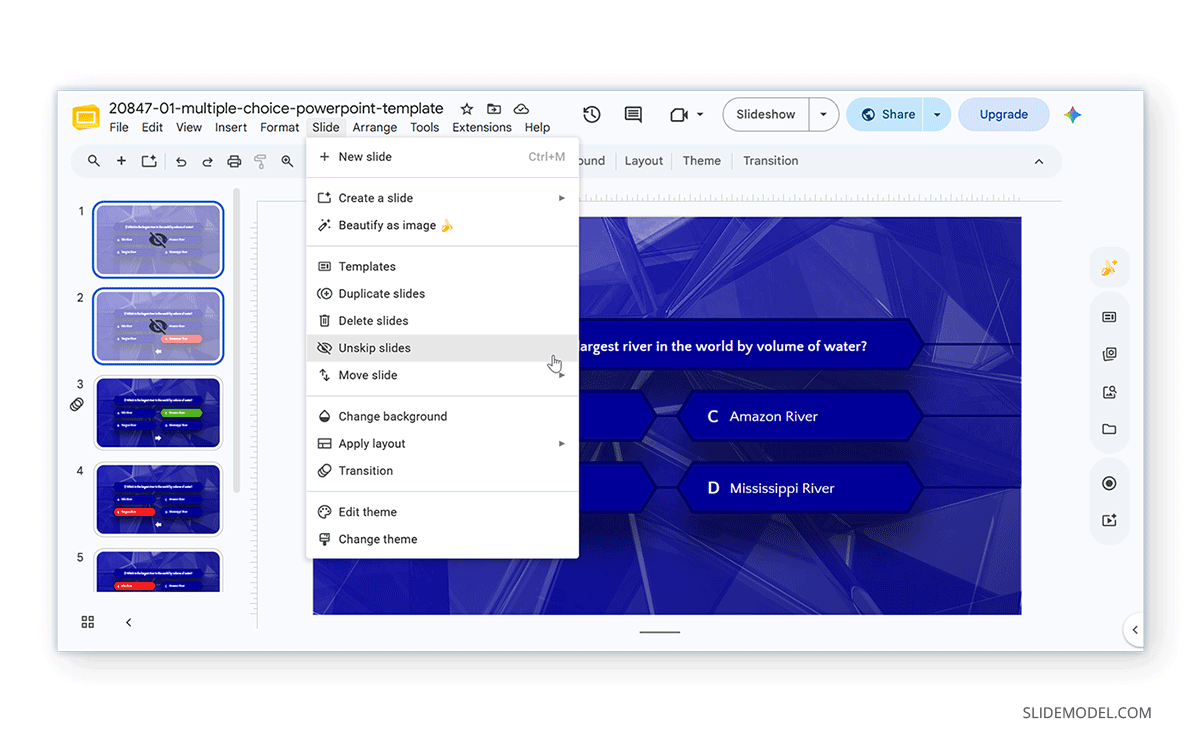Expand the Move slide submenu
This screenshot has height=743, width=1200.
562,375
